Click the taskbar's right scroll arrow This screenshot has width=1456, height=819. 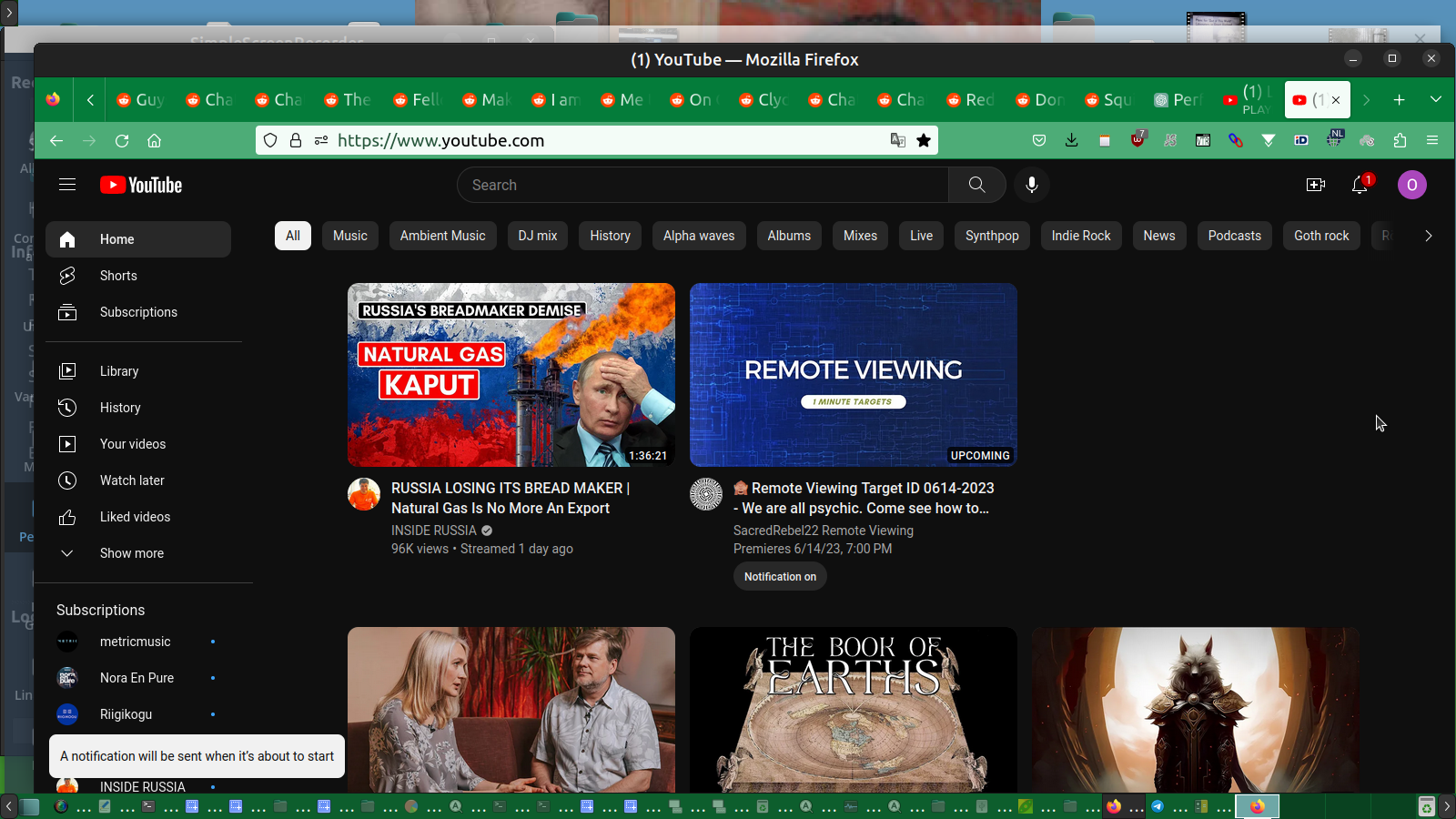pos(1448,806)
